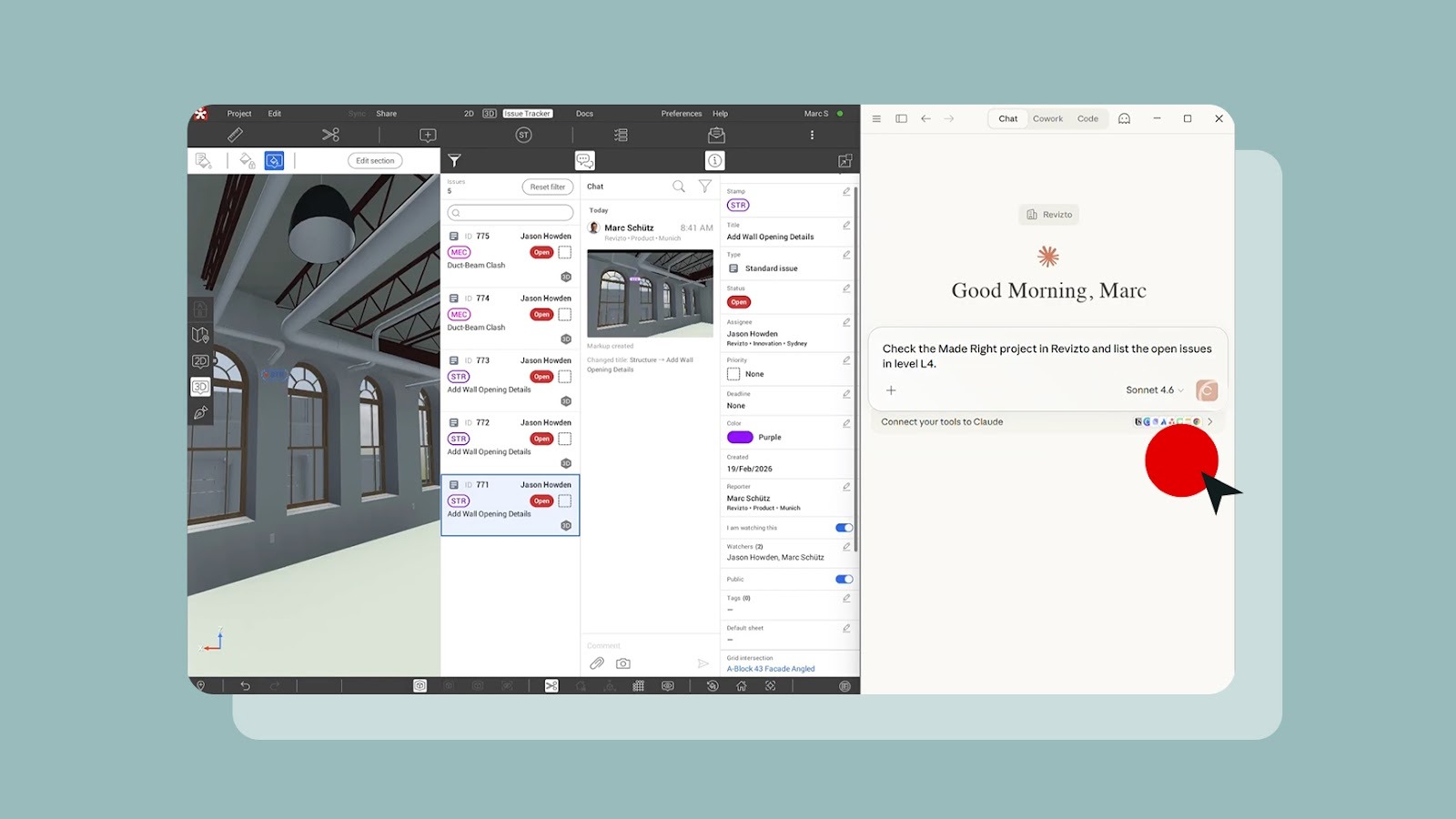Viewport: 1456px width, 819px height.
Task: Click the undo arrow in bottom bar
Action: 245,686
